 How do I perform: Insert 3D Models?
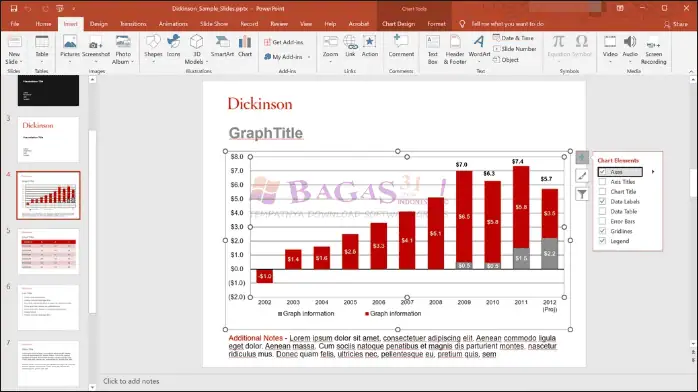click(x=196, y=50)
